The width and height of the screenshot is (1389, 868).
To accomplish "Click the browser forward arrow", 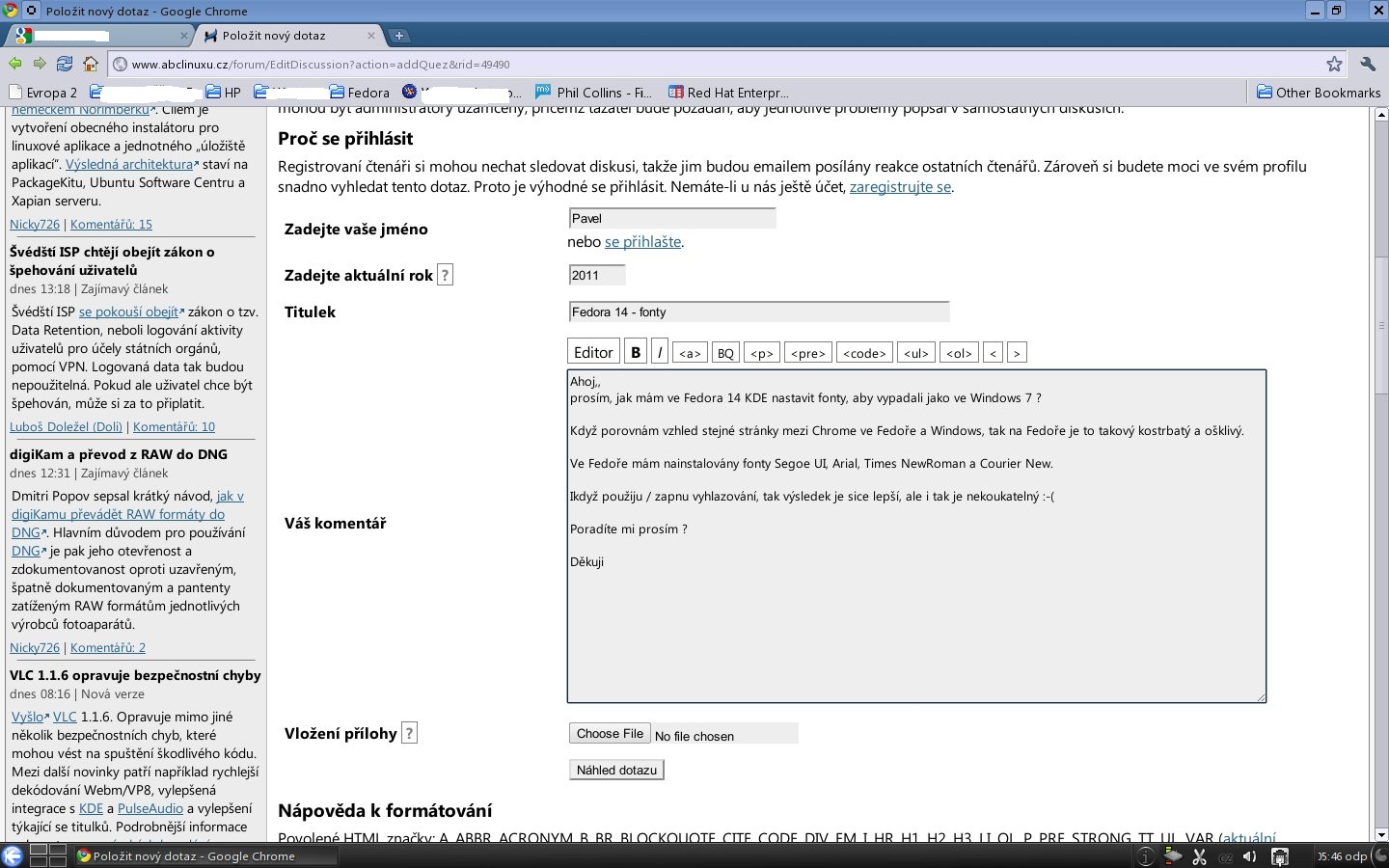I will click(40, 64).
